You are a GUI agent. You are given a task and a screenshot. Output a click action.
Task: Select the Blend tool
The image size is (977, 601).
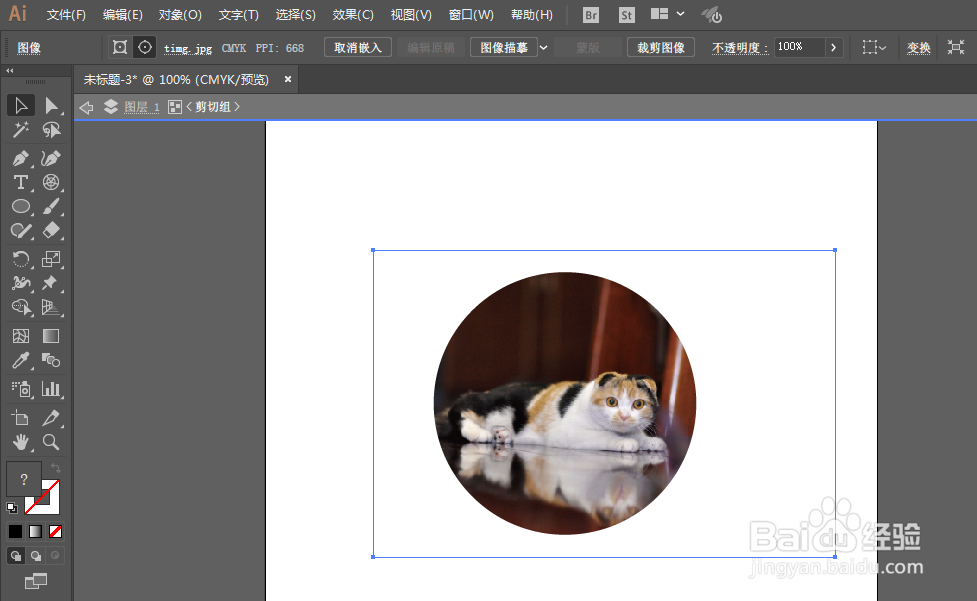51,361
